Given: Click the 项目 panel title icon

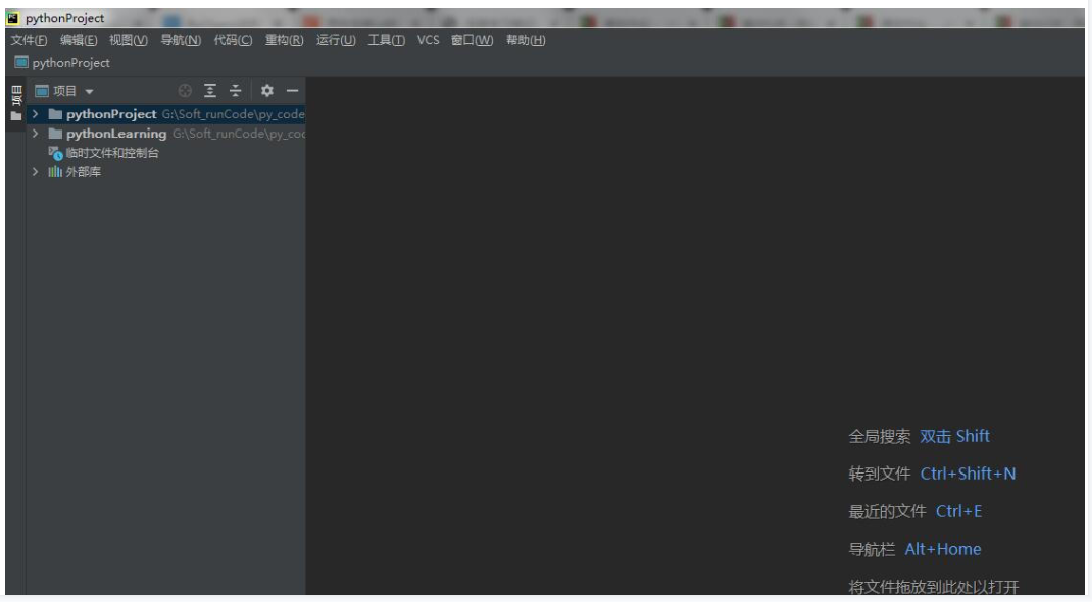Looking at the screenshot, I should (x=42, y=91).
